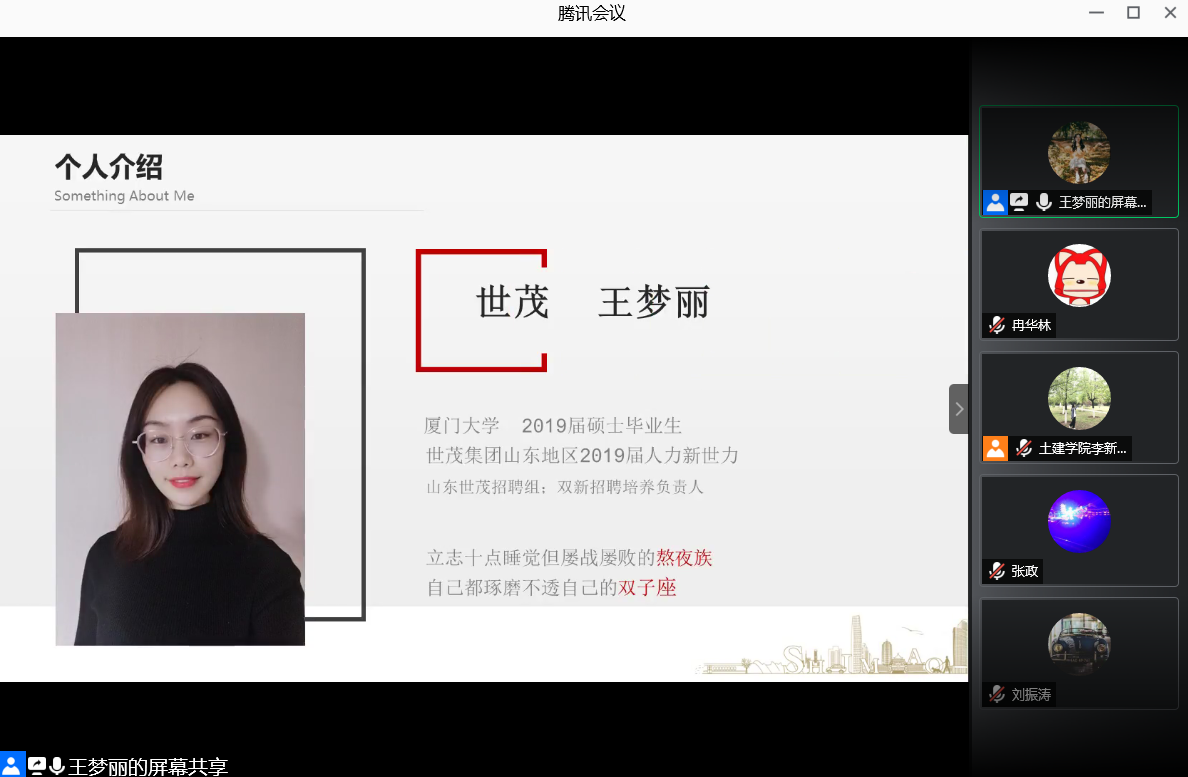Click the orange user badge on 土建学院李新 tile
The height and width of the screenshot is (777, 1188).
[x=995, y=448]
